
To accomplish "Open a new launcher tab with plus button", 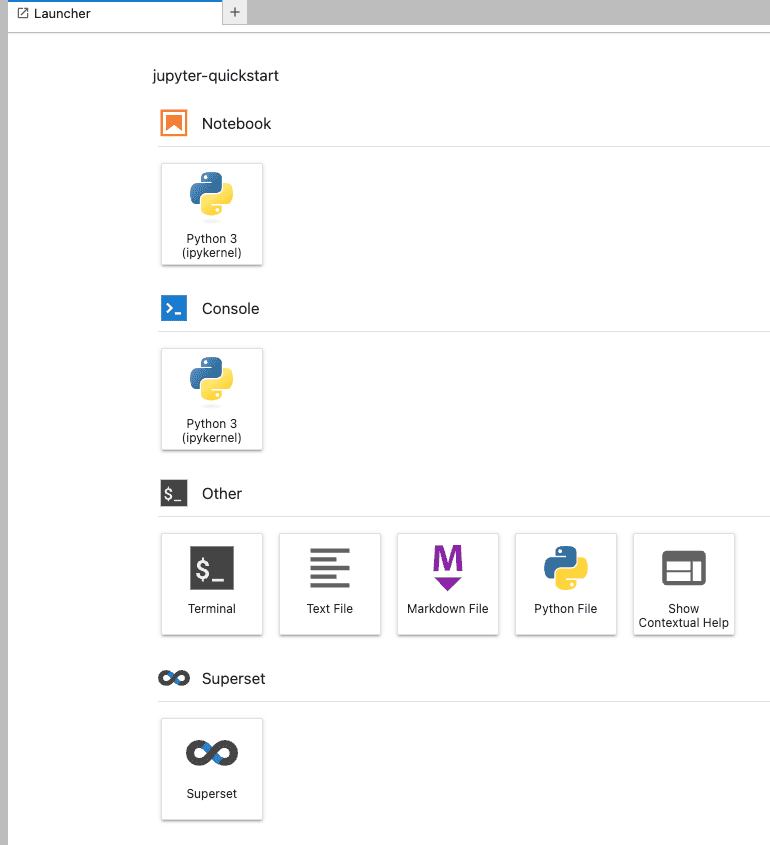I will pyautogui.click(x=235, y=12).
